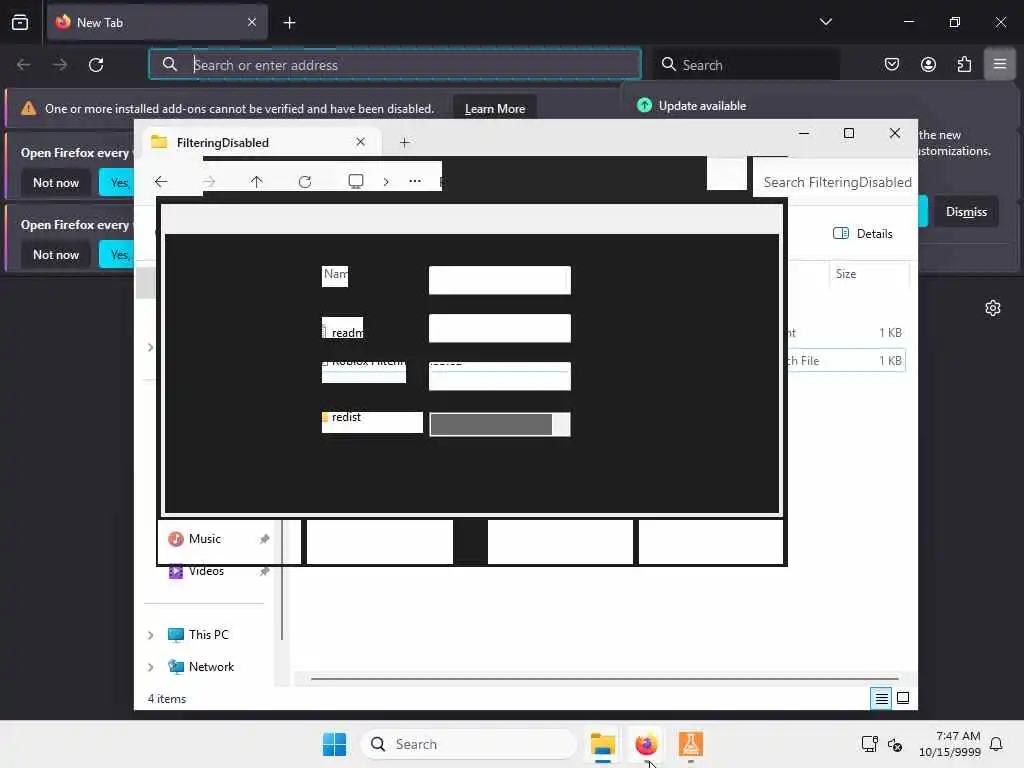Open Firefox View icon in tab strip
This screenshot has height=768, width=1024.
click(x=20, y=22)
